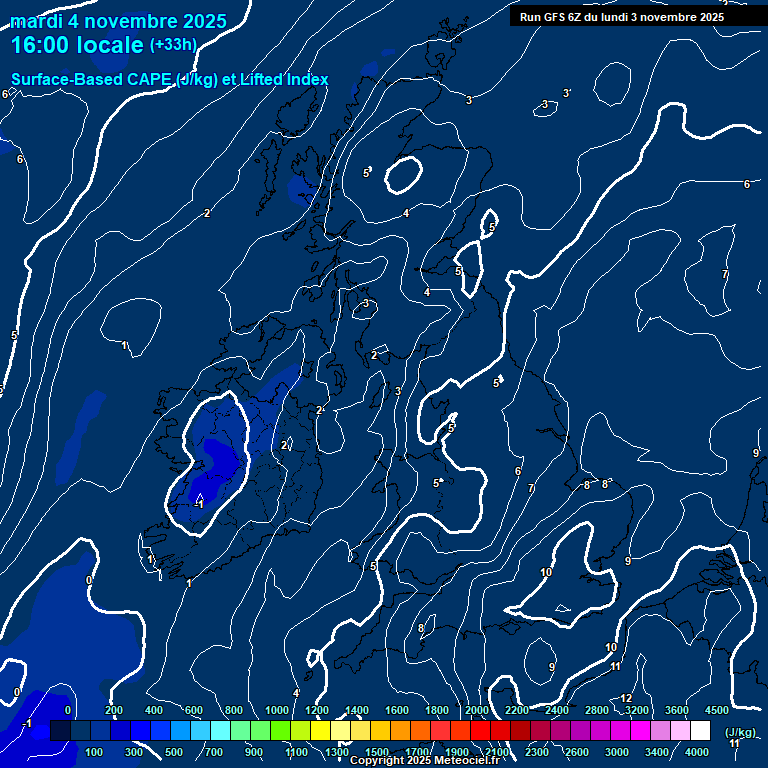Select the red 2000 J/kg legend swatch
This screenshot has height=768, width=768.
tap(479, 731)
